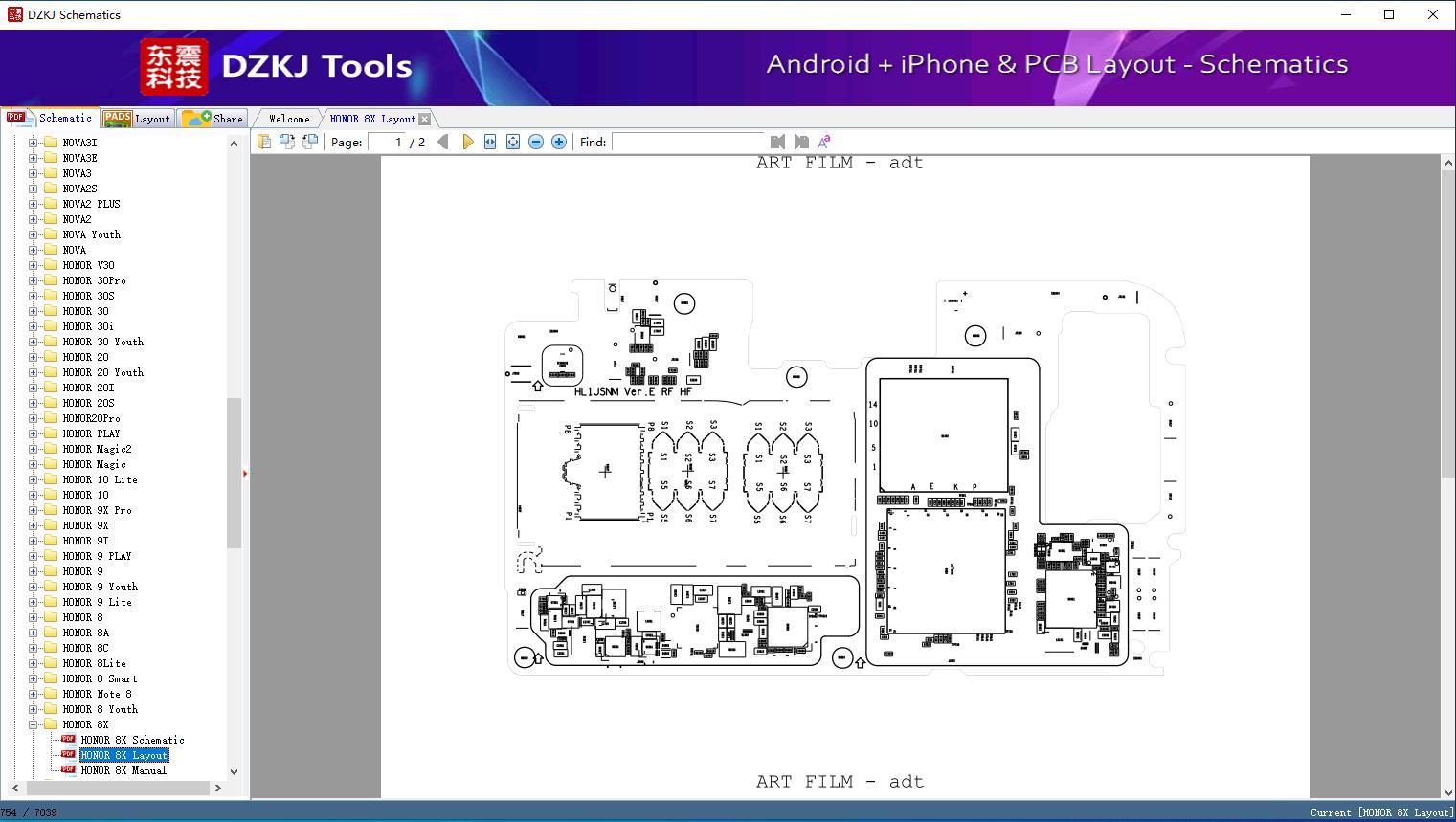Click the HONOR 10 Lite folder icon
The width and height of the screenshot is (1456, 822).
(x=51, y=479)
